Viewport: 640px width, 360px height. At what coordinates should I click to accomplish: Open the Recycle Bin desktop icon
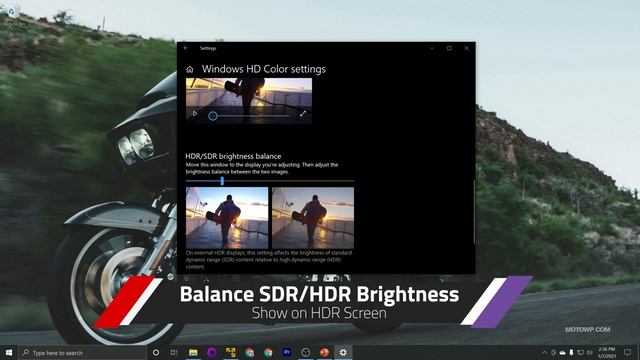(11, 12)
